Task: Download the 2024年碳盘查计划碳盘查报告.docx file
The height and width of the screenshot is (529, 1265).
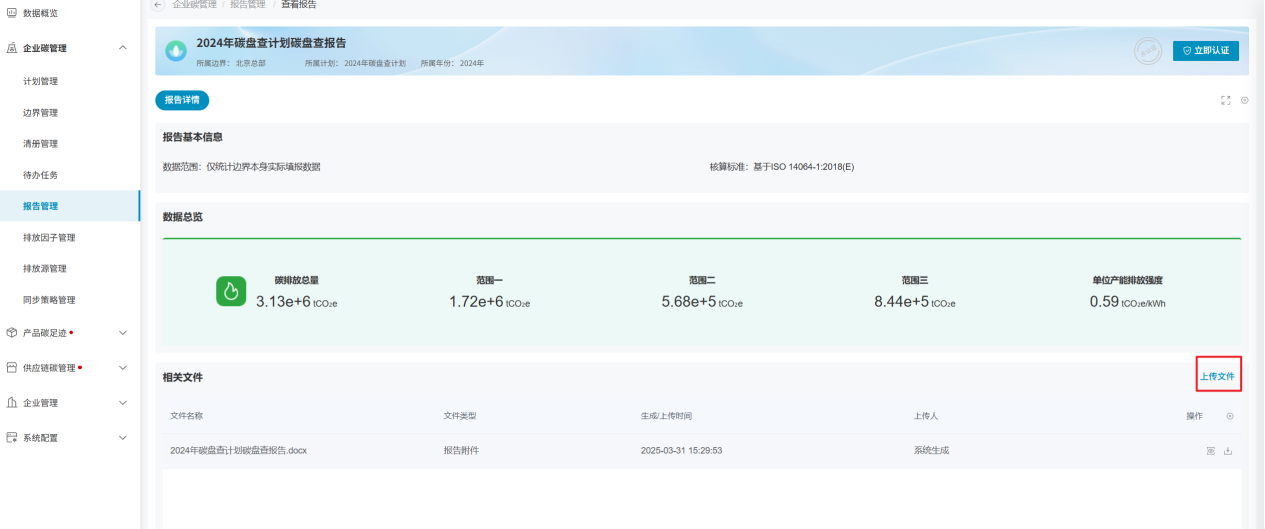Action: [1228, 451]
